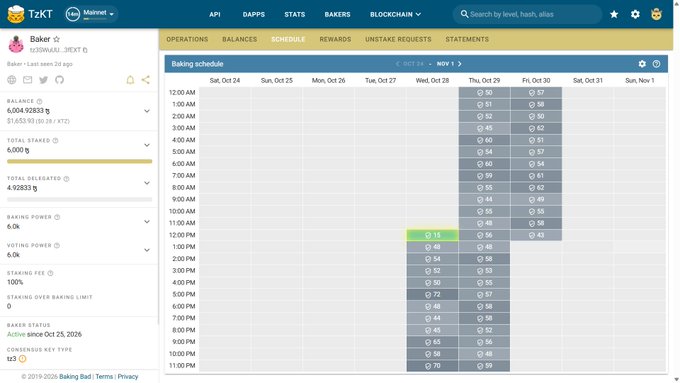Click the Total Delegated progress bar
The image size is (680, 383).
click(79, 200)
